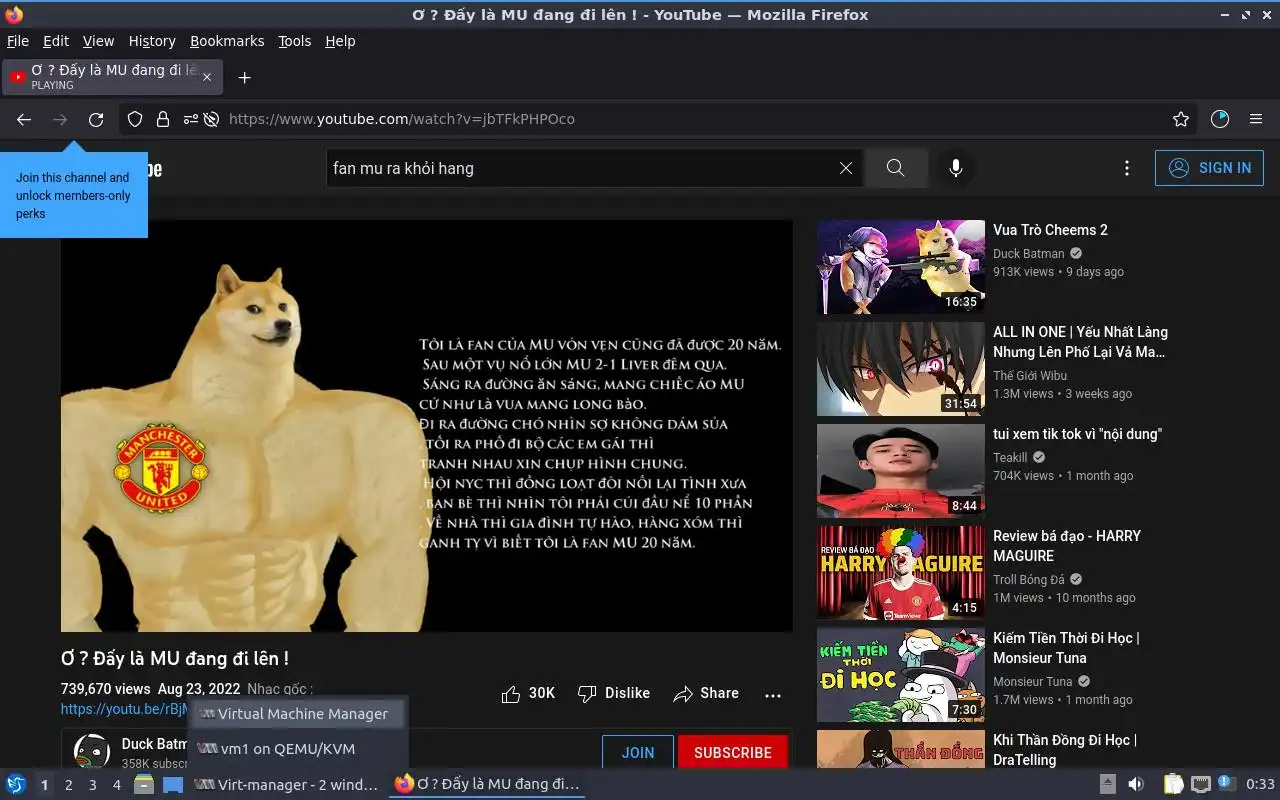The height and width of the screenshot is (800, 1280).
Task: Open Kiếm Tiền Thời Đi Học thumbnail
Action: [901, 675]
